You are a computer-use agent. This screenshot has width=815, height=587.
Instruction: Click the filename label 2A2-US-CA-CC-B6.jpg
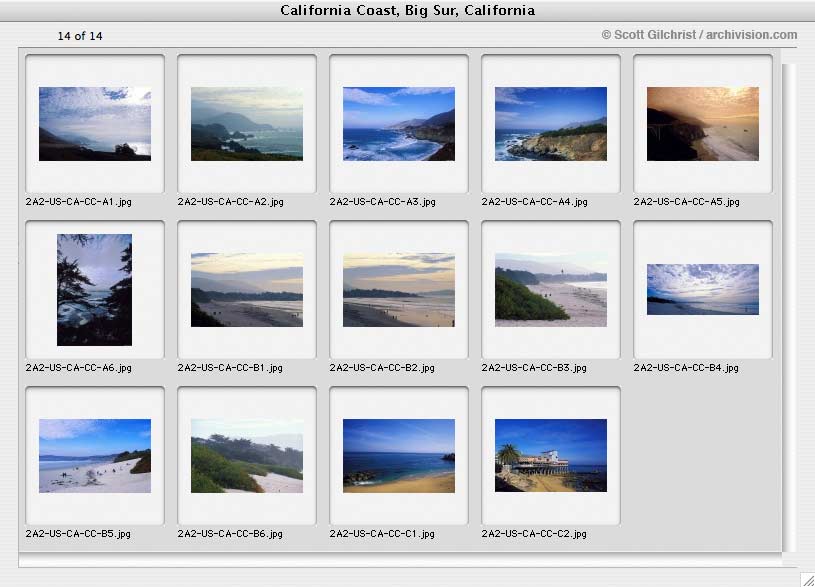[230, 533]
